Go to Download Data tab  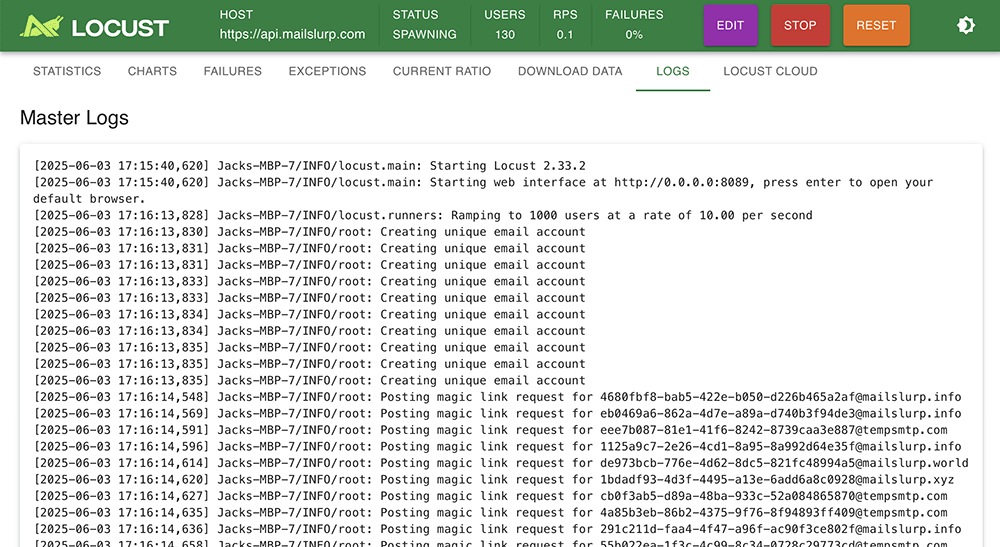(x=570, y=71)
